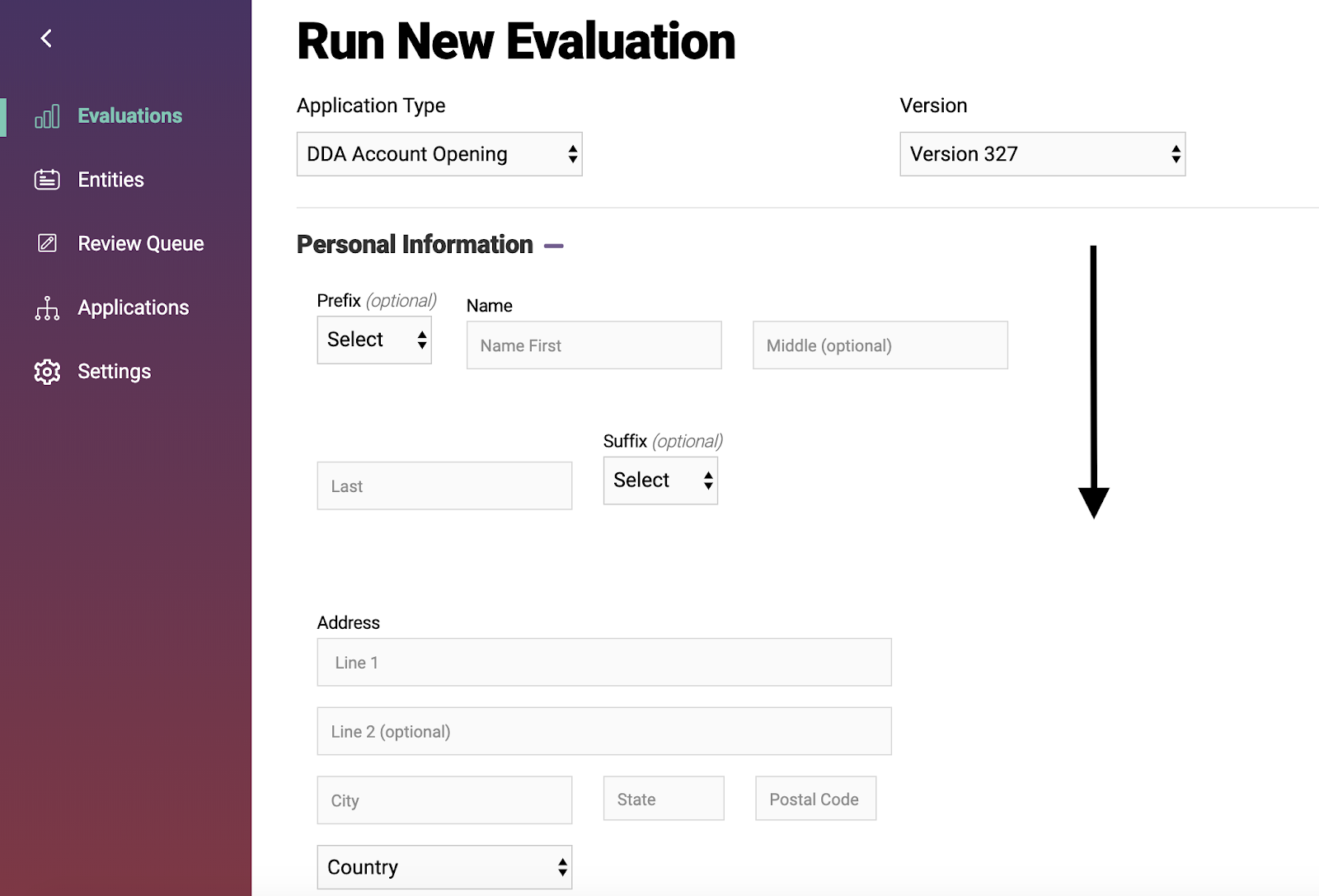The width and height of the screenshot is (1319, 896).
Task: Click the City input field
Action: (x=444, y=800)
